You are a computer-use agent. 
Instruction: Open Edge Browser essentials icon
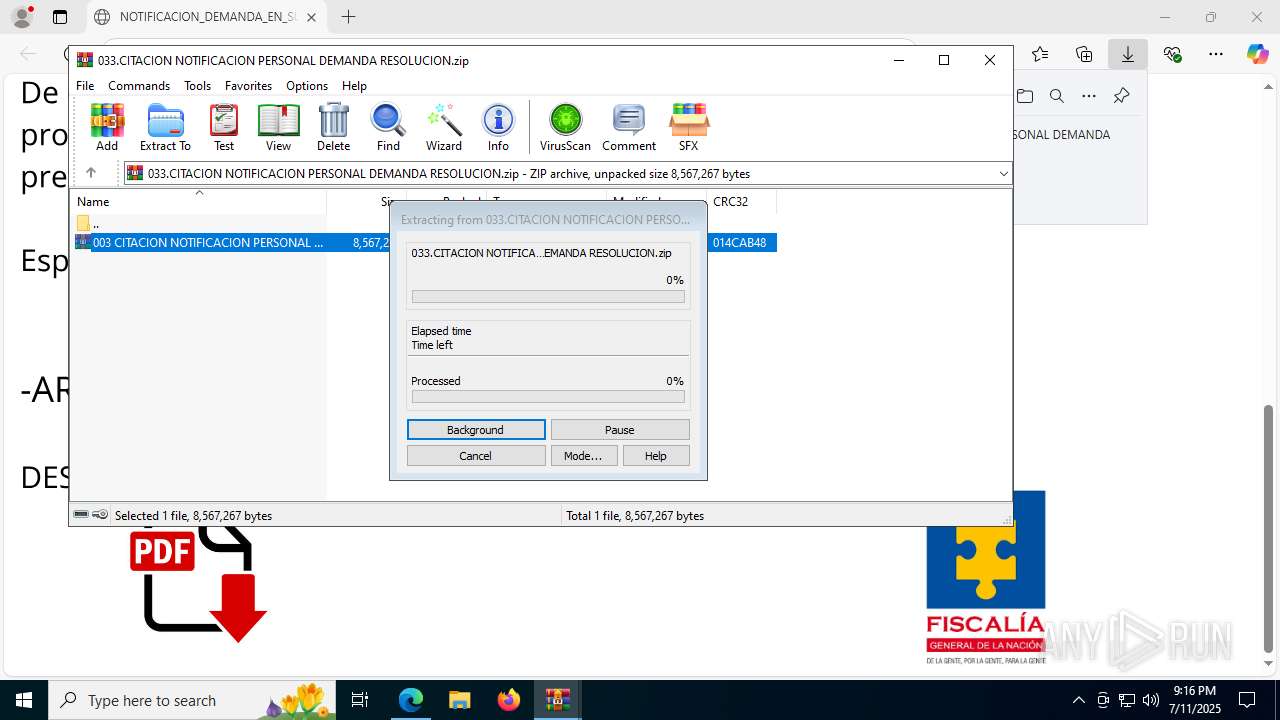pos(1172,54)
